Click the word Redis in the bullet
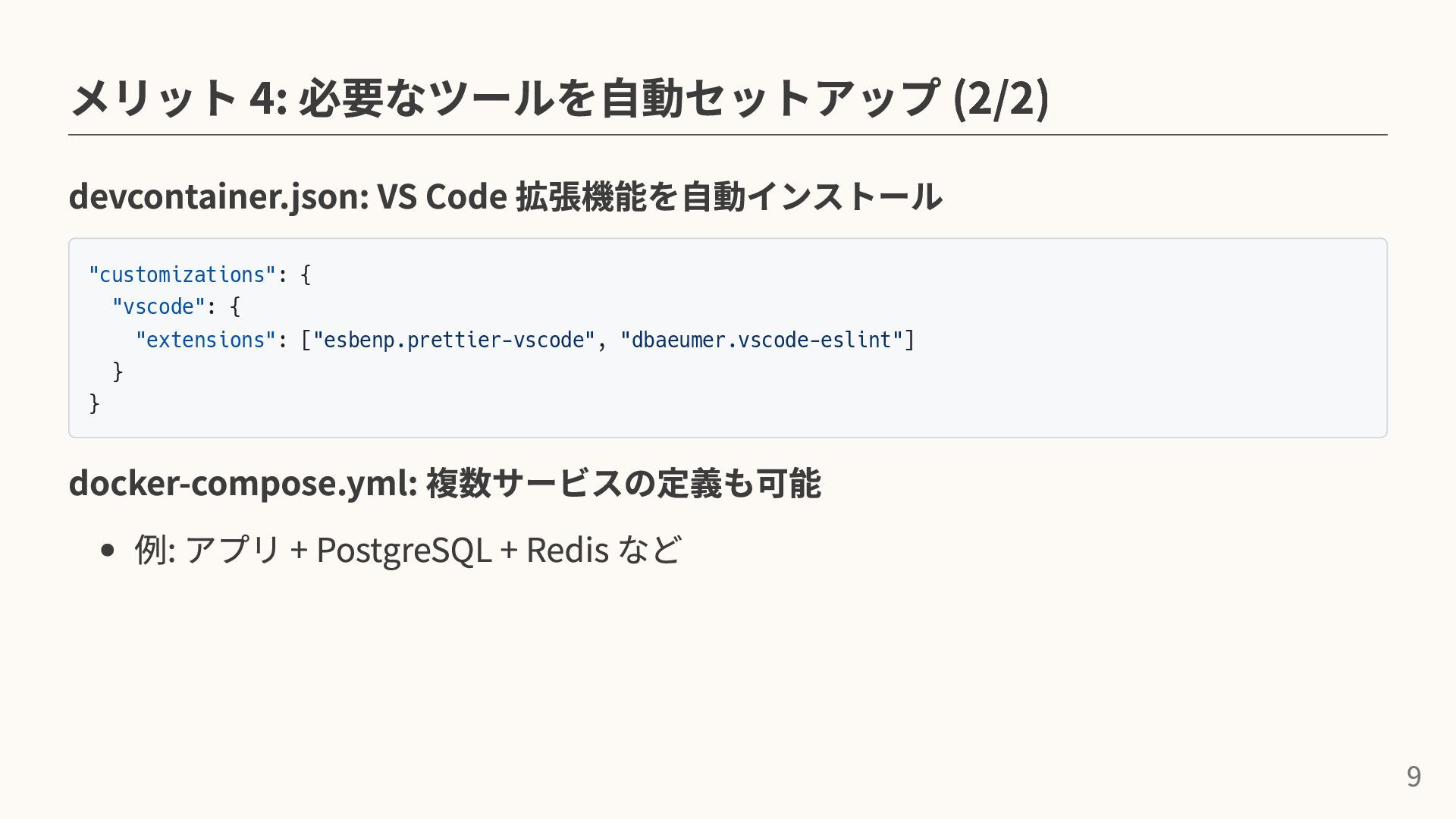1456x819 pixels. click(567, 550)
